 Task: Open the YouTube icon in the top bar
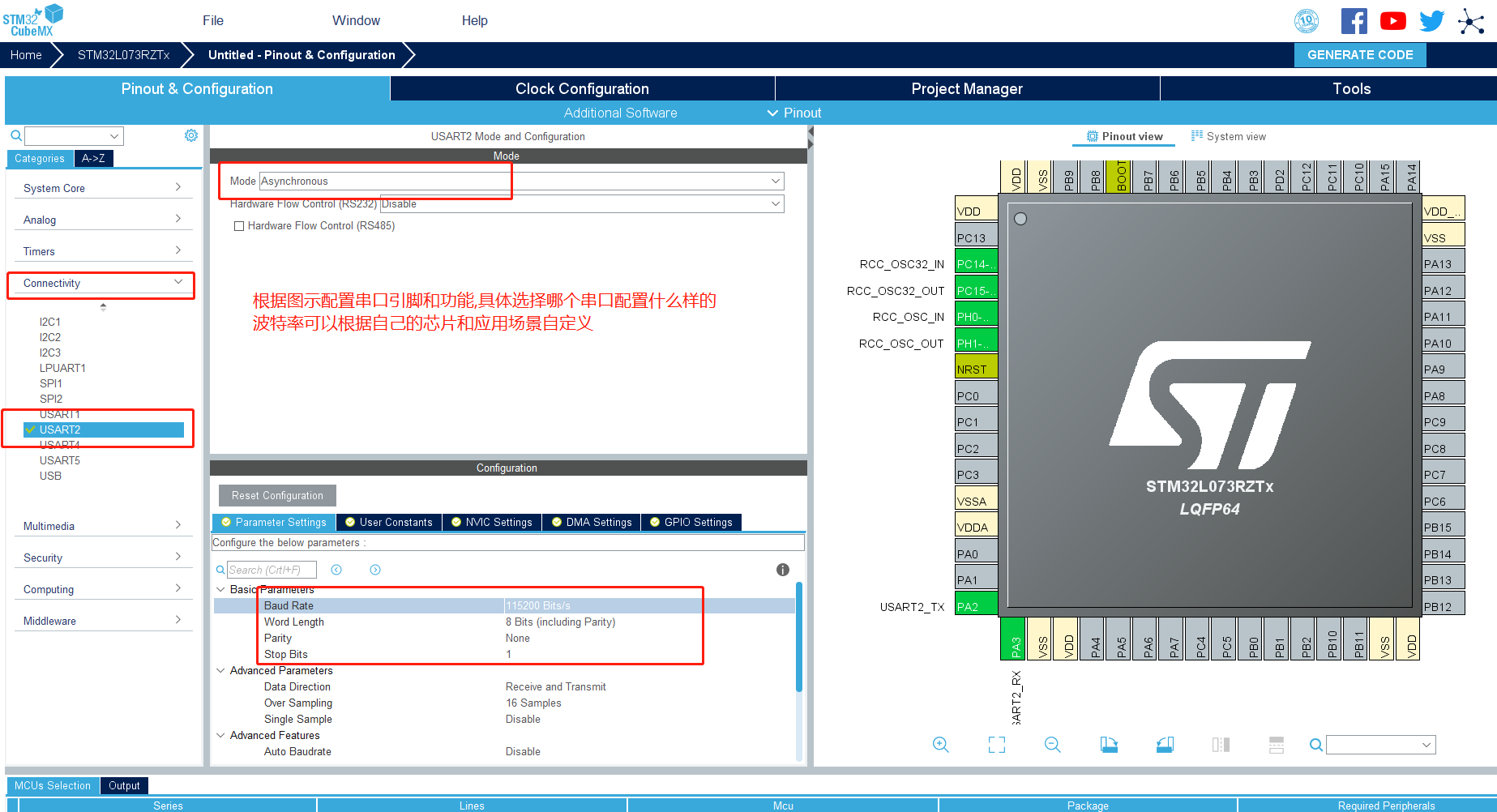[x=1392, y=21]
